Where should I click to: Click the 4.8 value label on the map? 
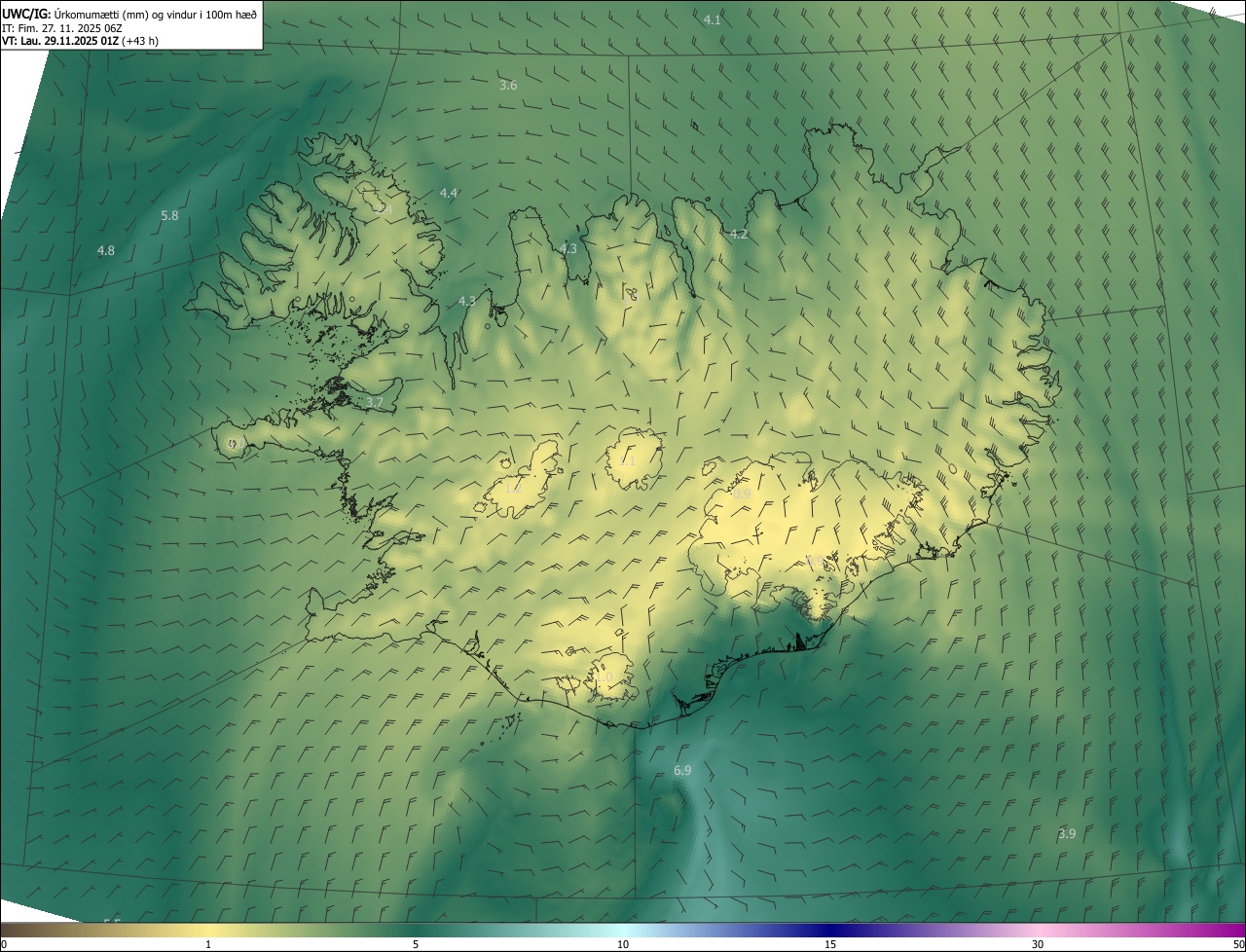tap(105, 251)
